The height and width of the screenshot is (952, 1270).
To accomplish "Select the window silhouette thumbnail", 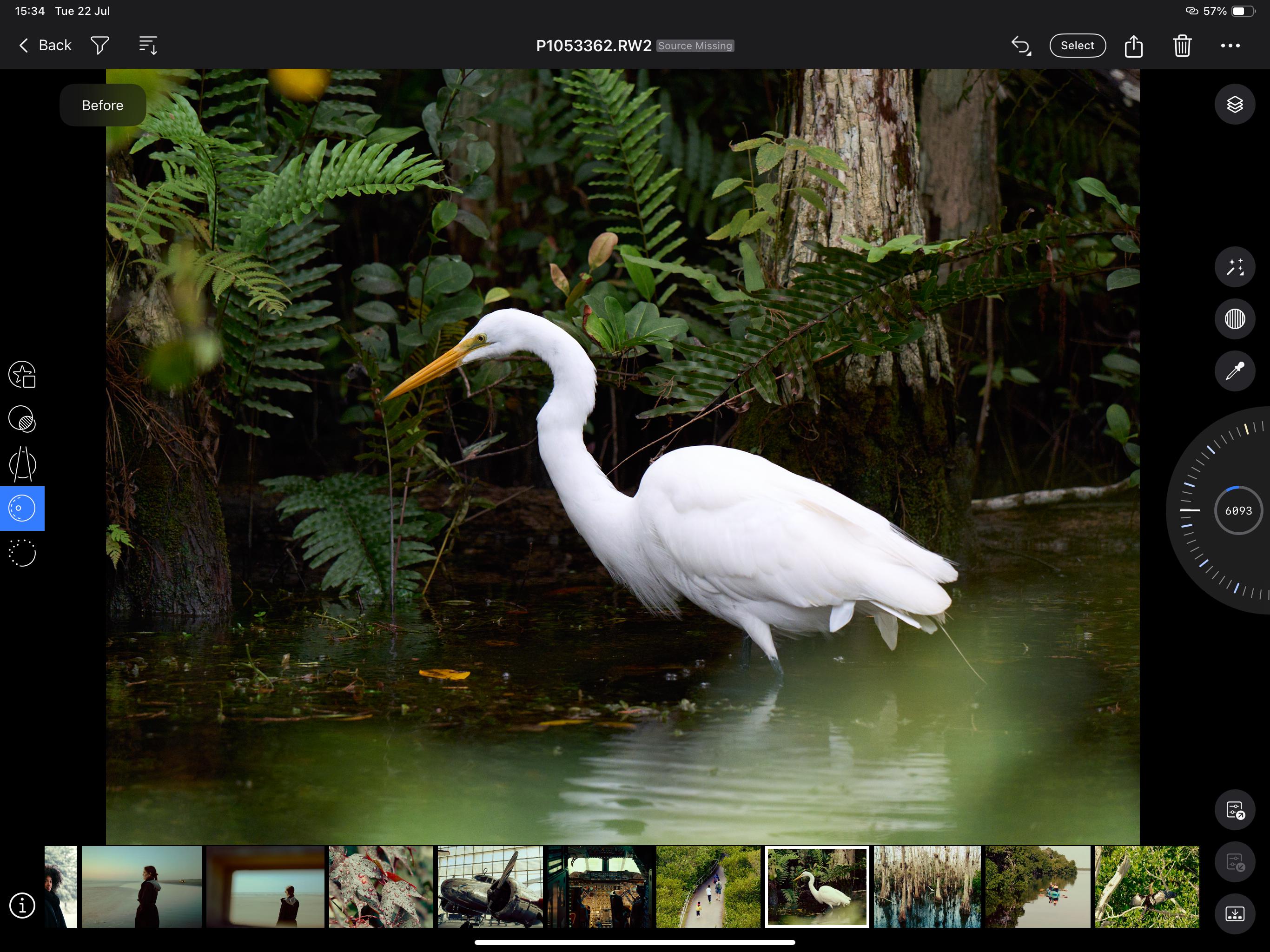I will pos(266,886).
